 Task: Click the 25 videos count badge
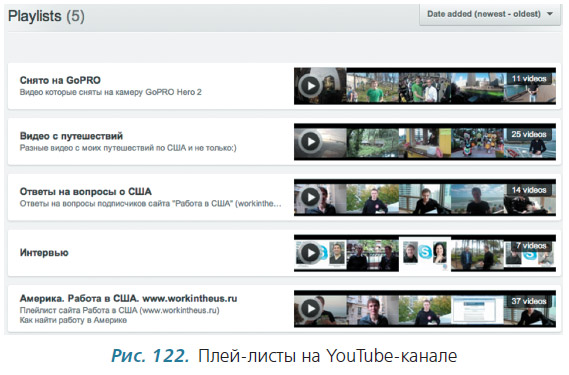529,134
